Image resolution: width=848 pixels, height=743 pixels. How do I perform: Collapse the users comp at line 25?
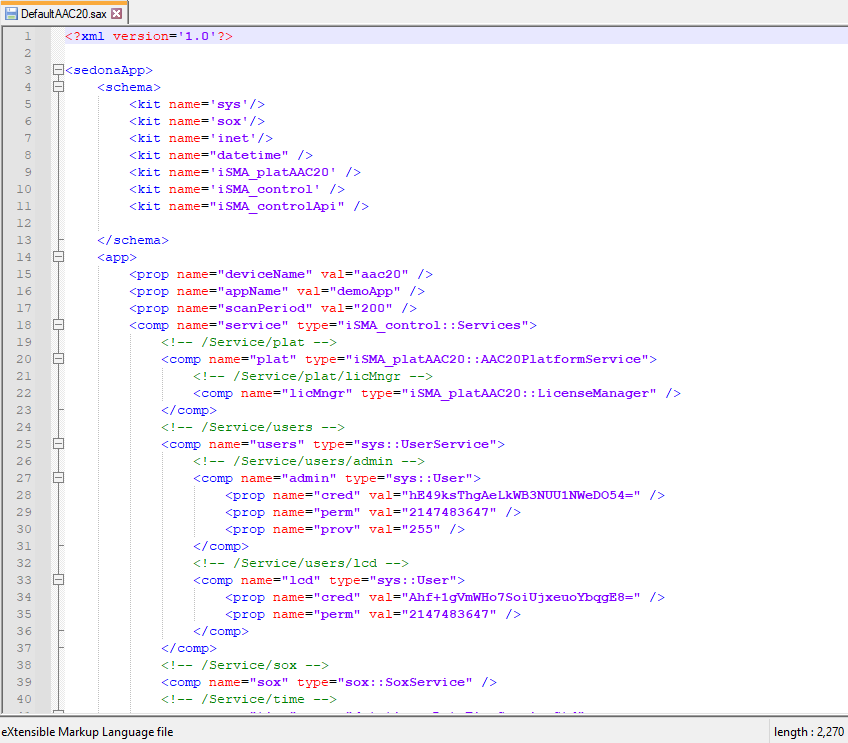point(58,444)
